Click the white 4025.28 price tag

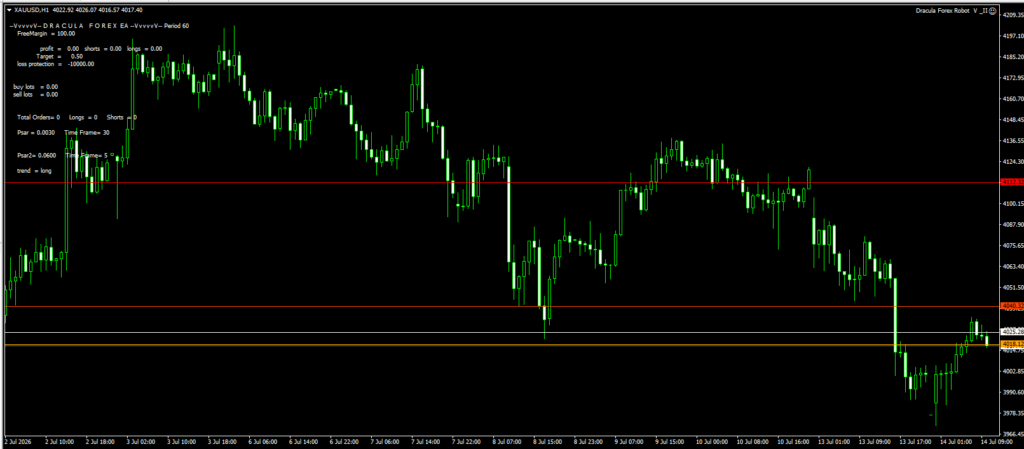1012,332
